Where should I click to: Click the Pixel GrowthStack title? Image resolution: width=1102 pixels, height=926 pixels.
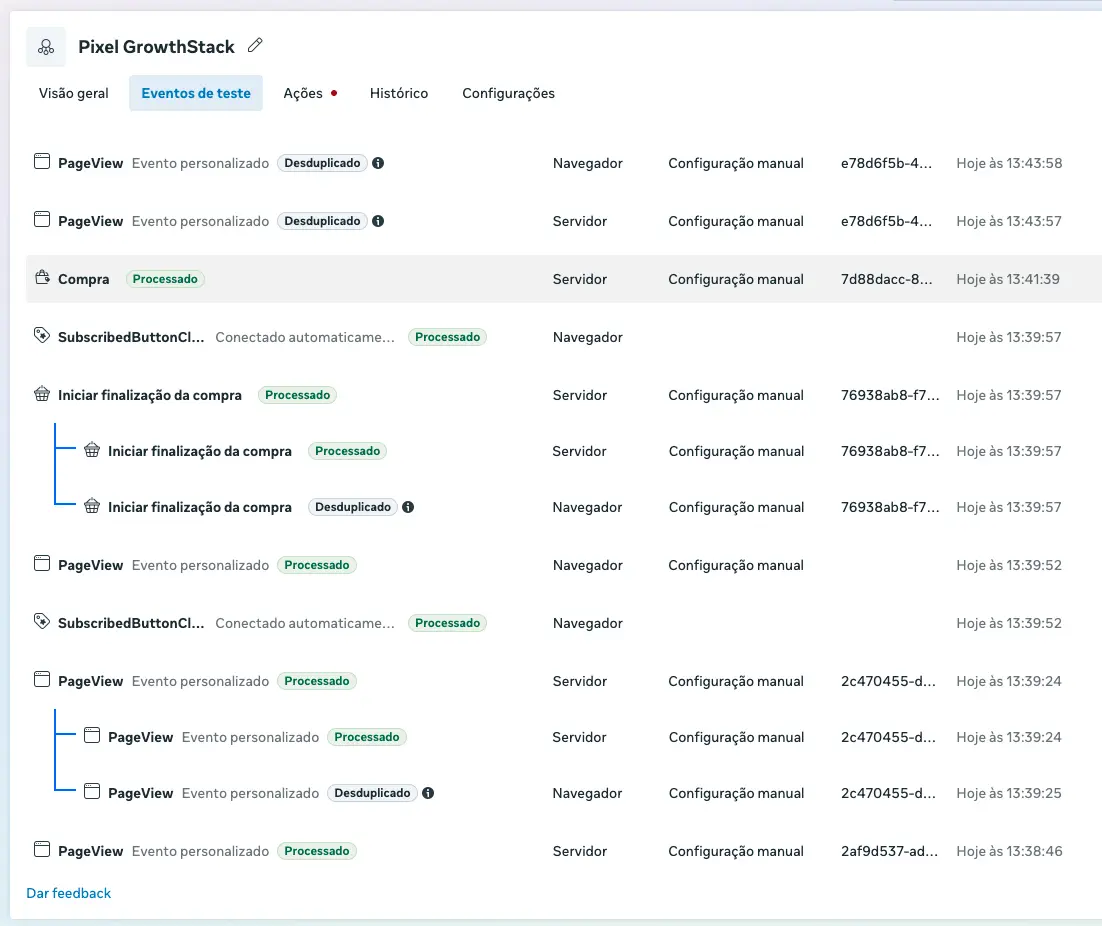coord(156,46)
